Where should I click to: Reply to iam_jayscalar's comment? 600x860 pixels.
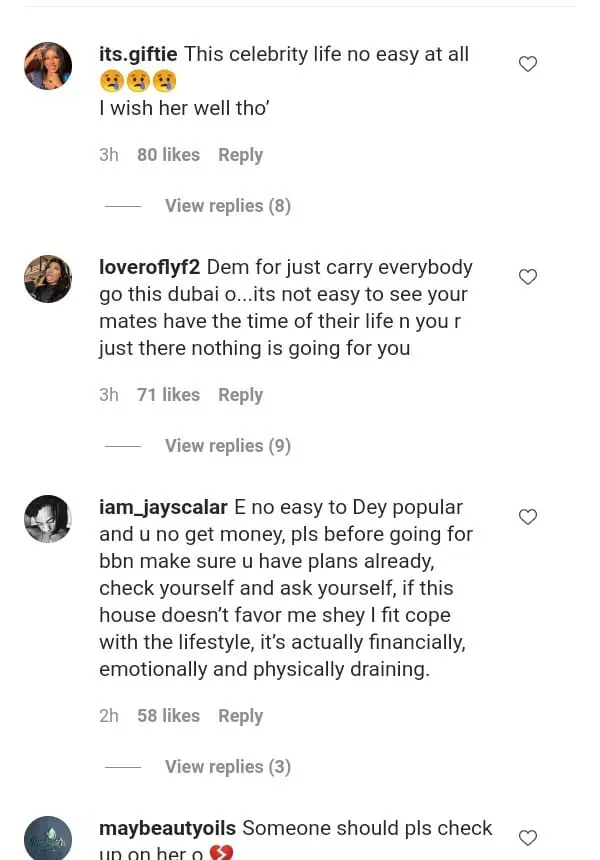[240, 716]
